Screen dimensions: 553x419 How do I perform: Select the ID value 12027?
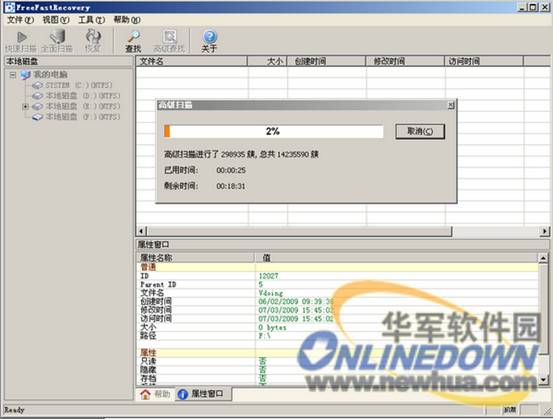coord(268,276)
